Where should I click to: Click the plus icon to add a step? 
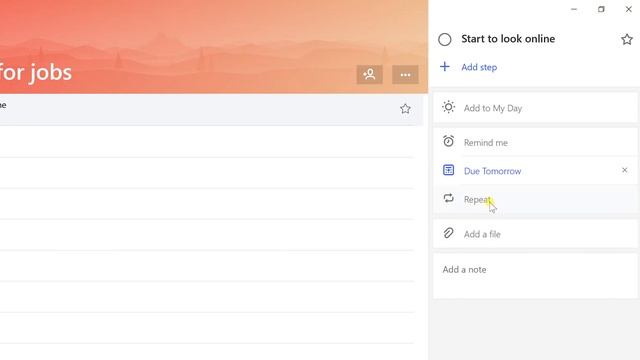point(444,67)
